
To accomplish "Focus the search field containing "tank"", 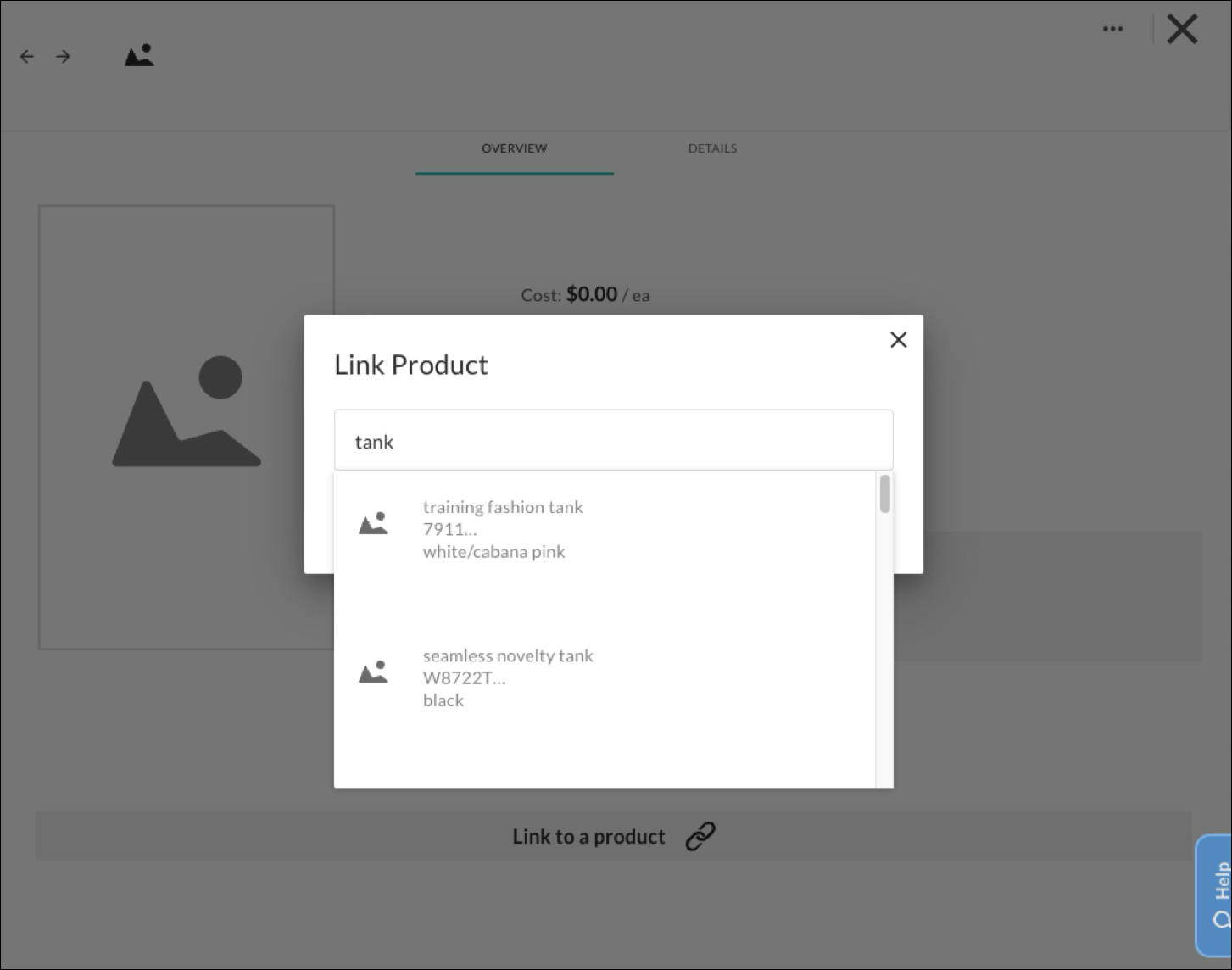I will [613, 441].
